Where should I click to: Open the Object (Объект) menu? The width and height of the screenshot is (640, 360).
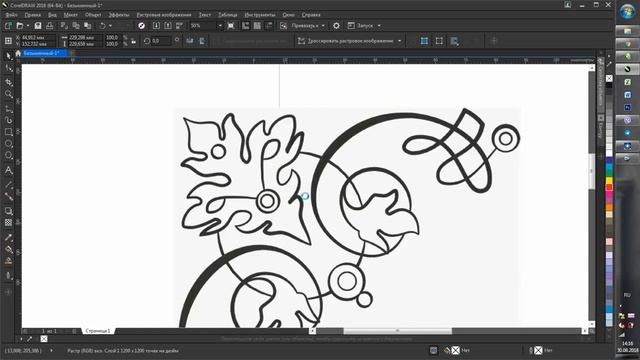coord(93,15)
